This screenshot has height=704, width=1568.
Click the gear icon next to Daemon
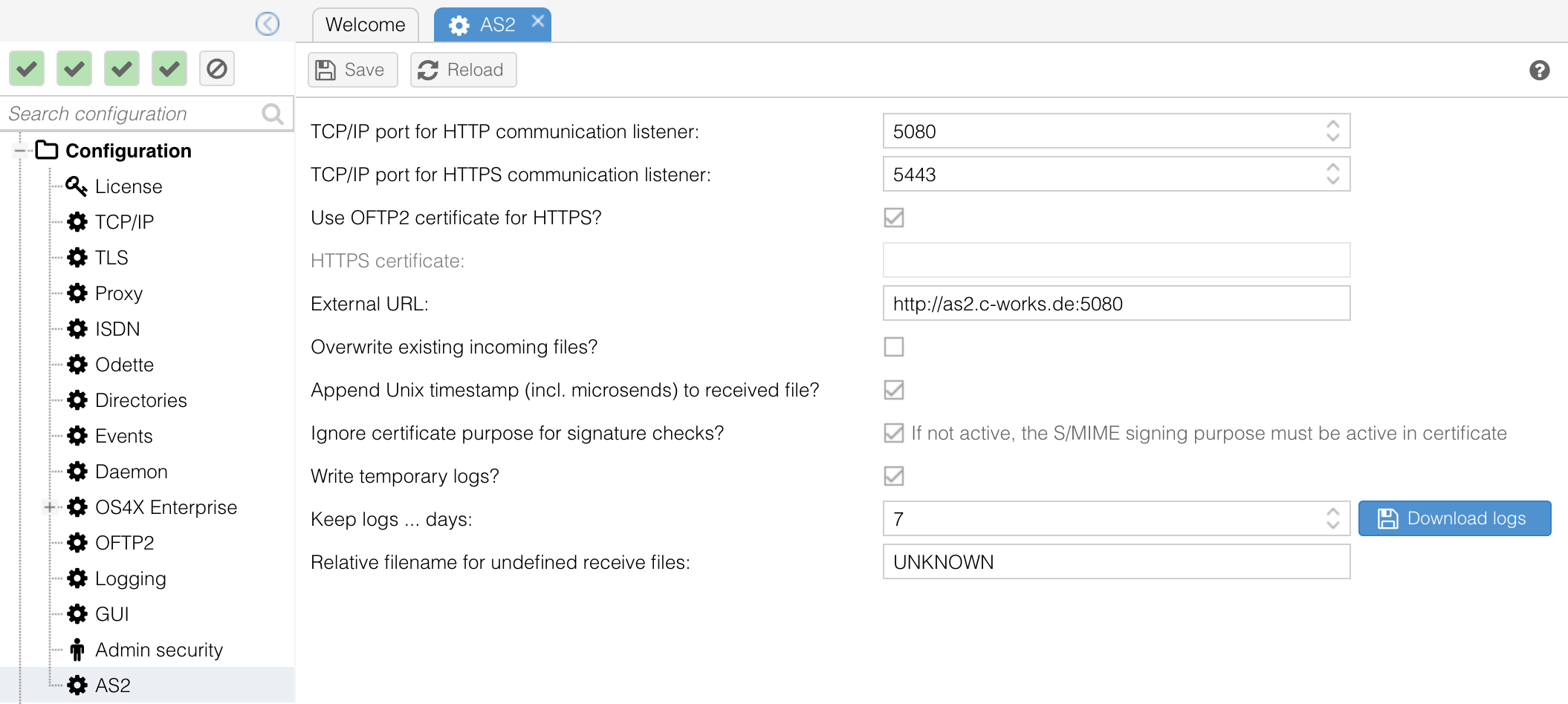point(77,472)
